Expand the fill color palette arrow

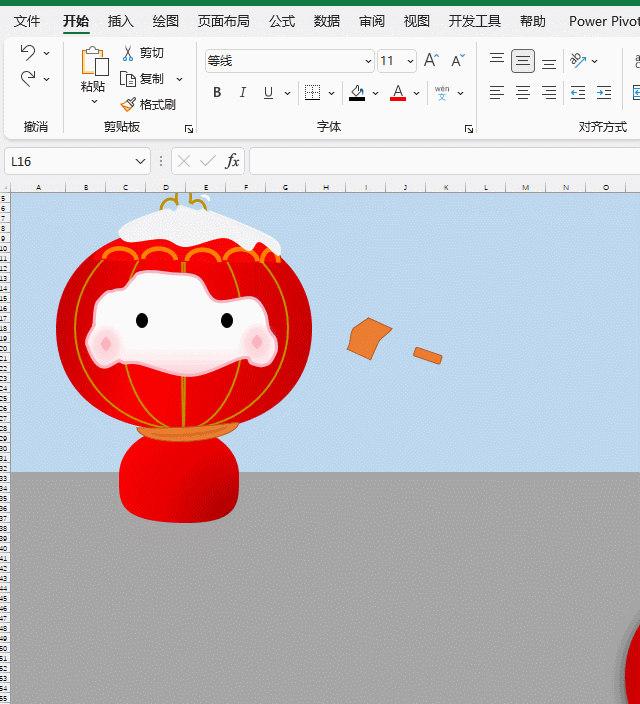click(x=375, y=93)
